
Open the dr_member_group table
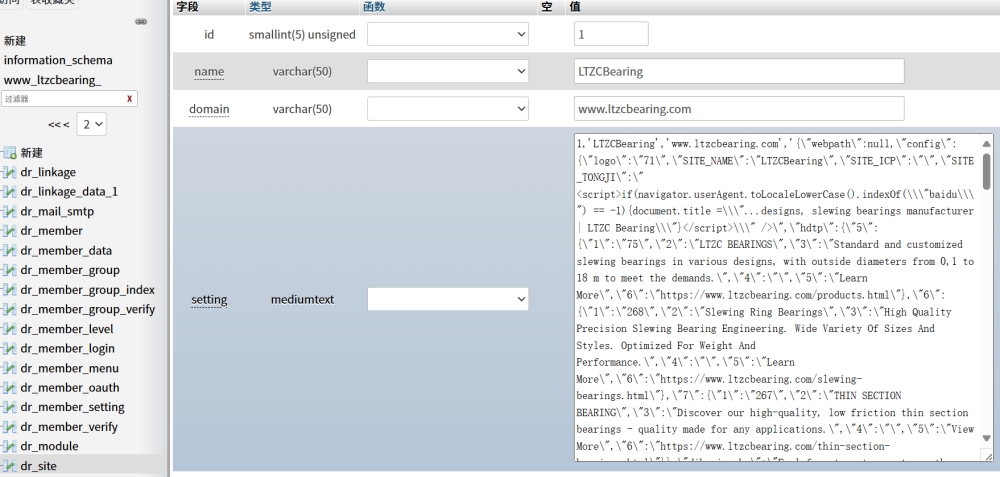[70, 270]
